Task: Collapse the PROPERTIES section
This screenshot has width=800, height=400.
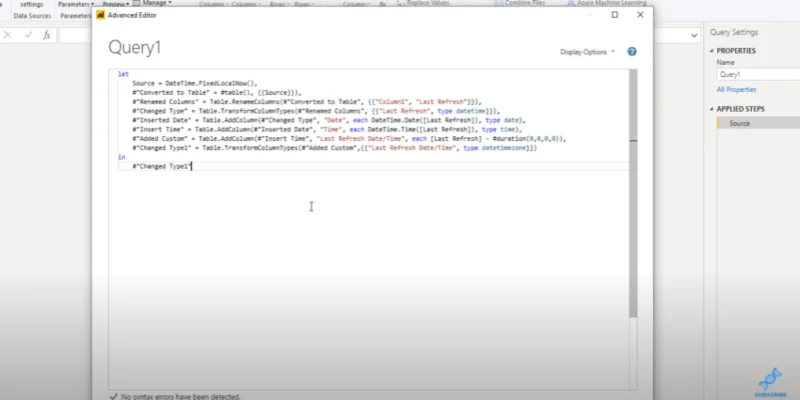Action: (712, 51)
